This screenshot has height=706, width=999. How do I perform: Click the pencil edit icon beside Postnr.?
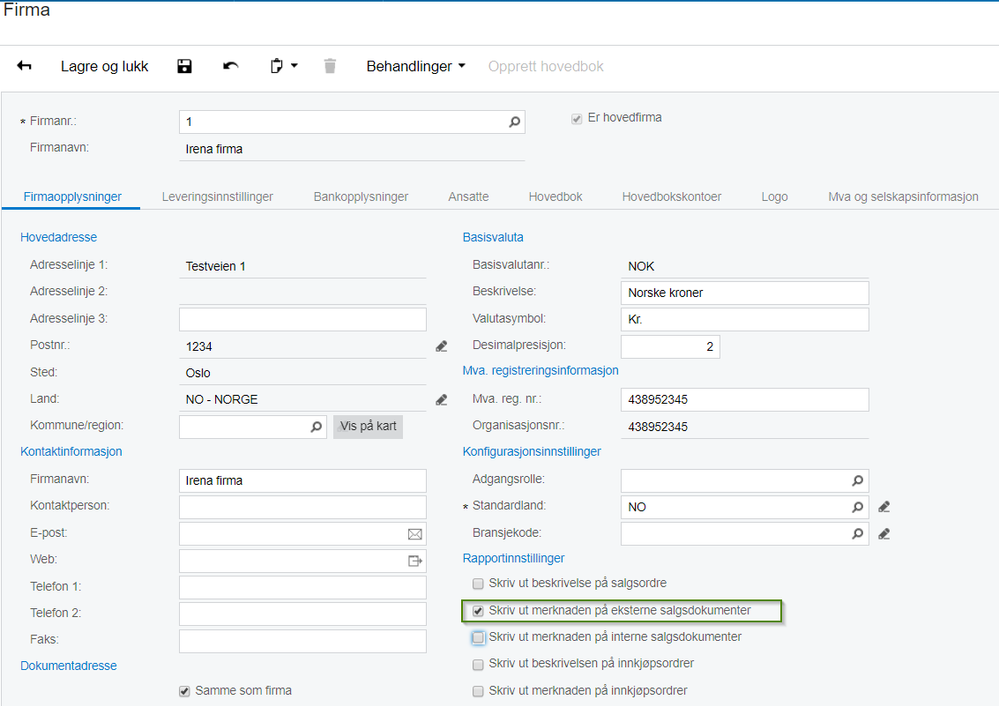point(442,346)
